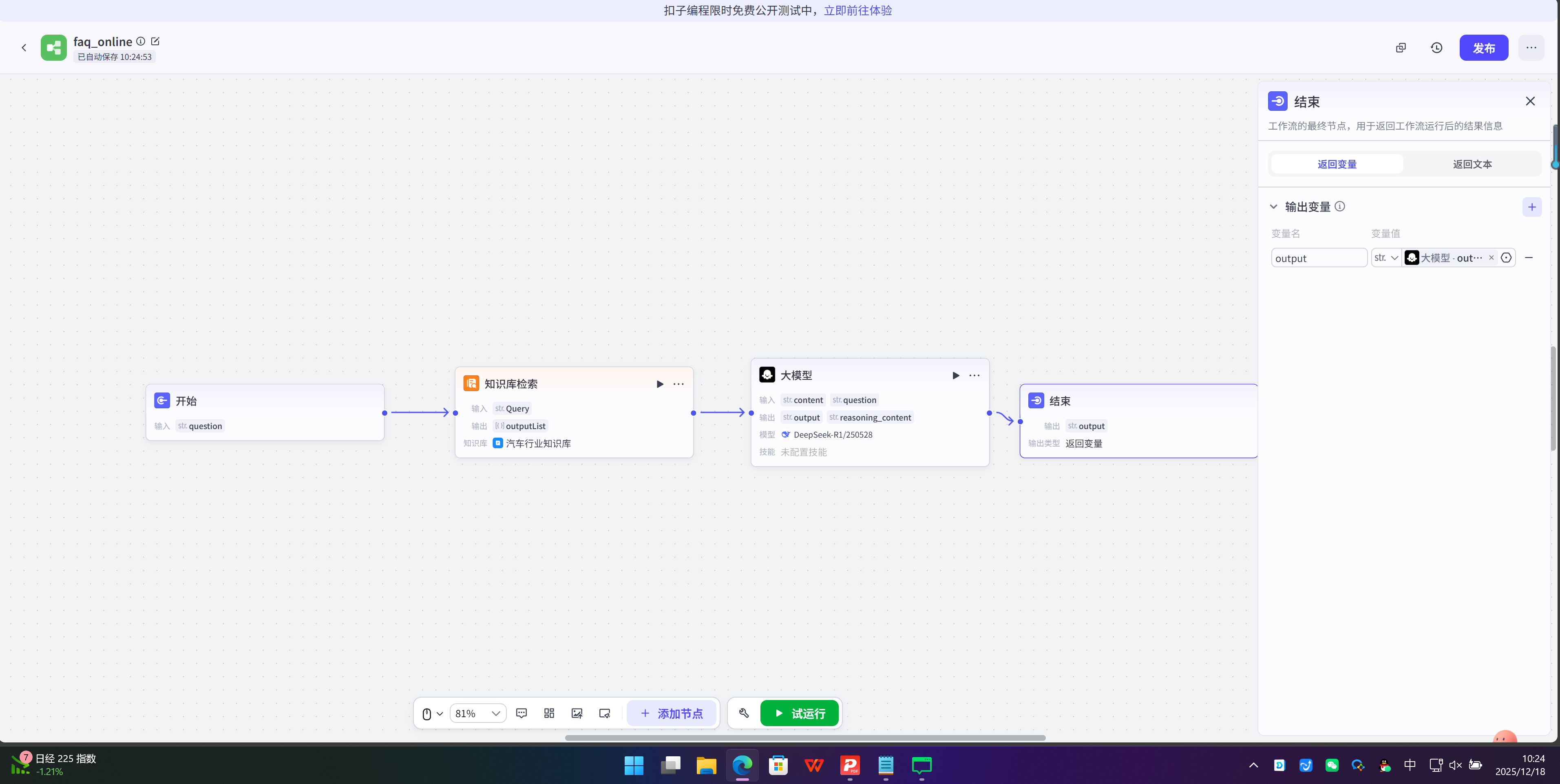Screen dimensions: 1560x784
Task: Click the comment icon in bottom toolbar
Action: (x=521, y=713)
